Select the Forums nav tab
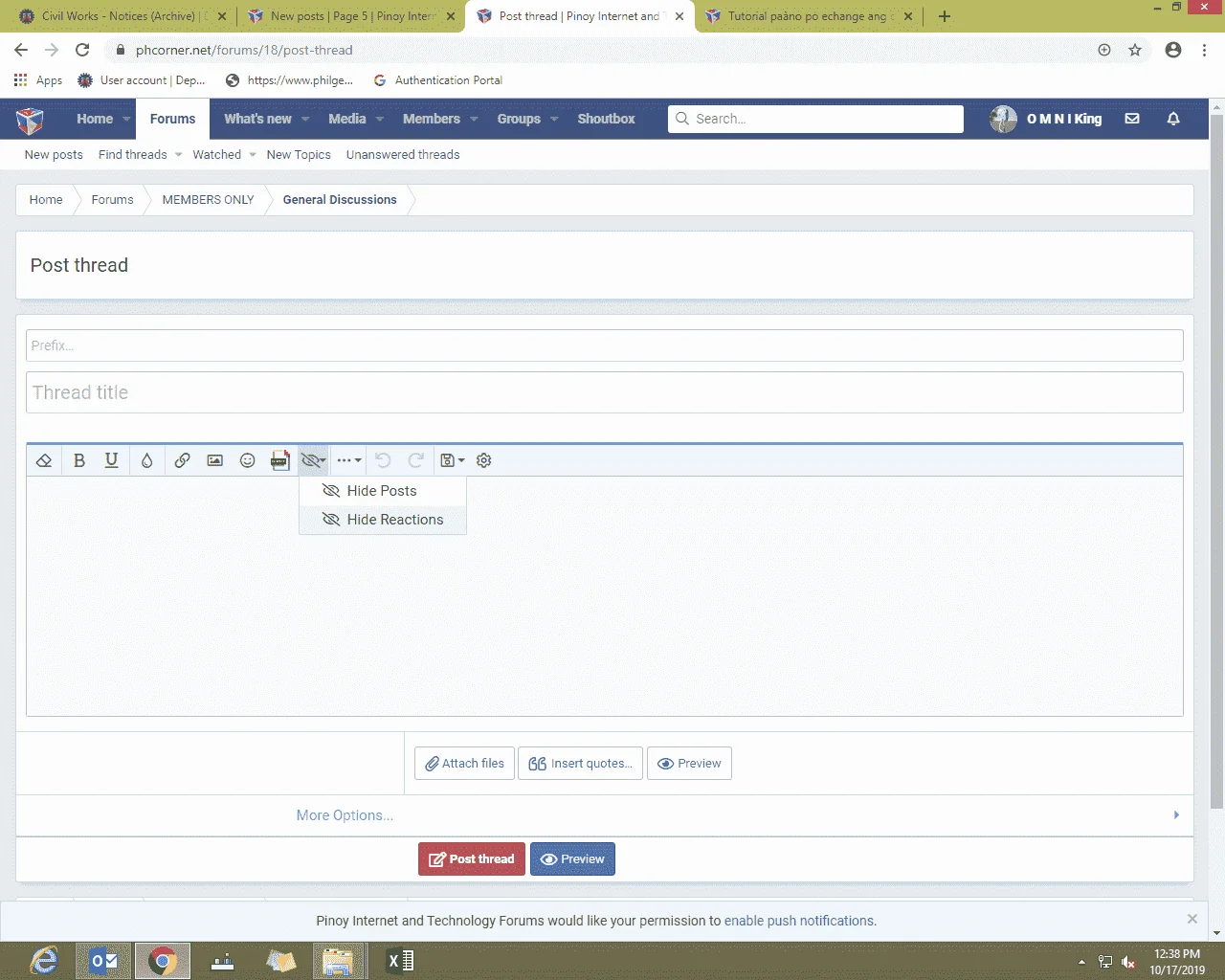 (172, 119)
